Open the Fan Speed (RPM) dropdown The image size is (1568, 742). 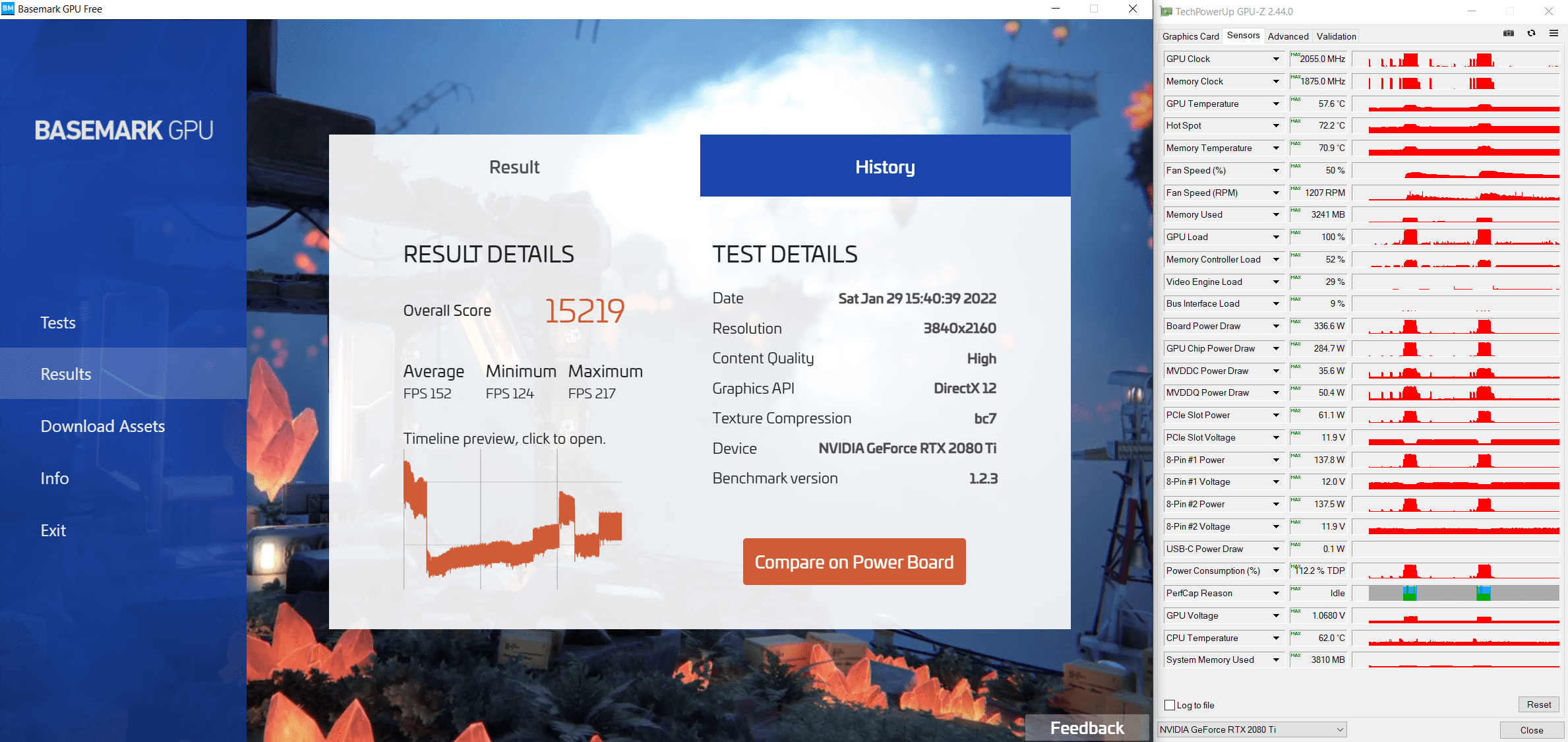click(x=1276, y=193)
